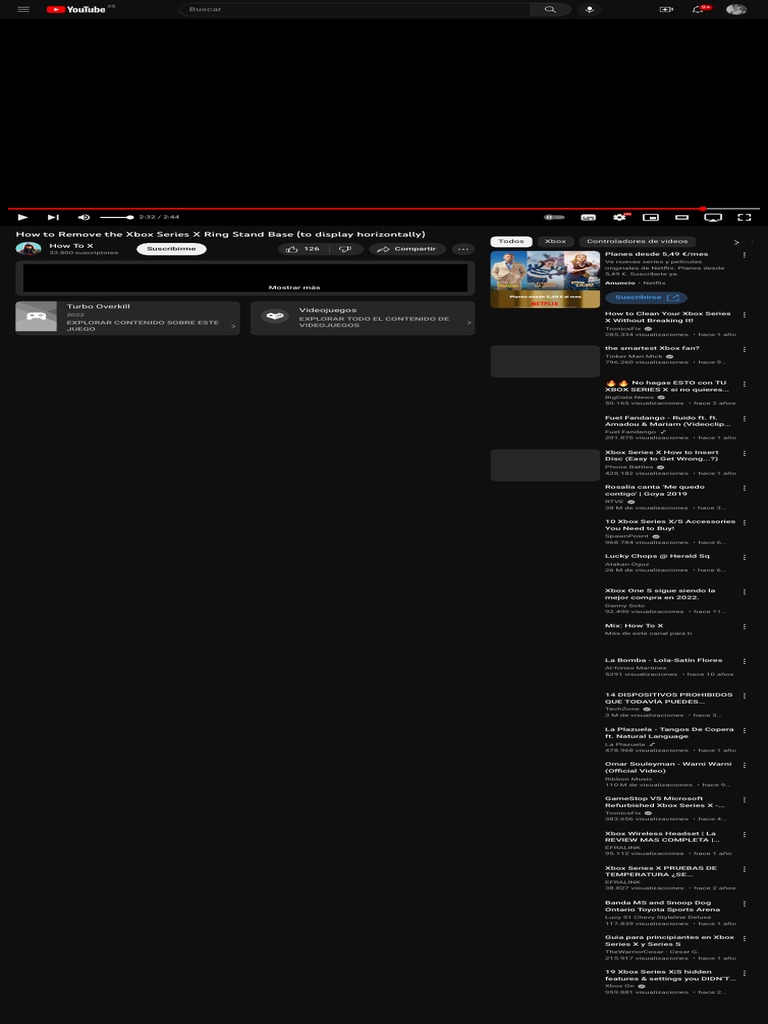768x1024 pixels.
Task: Go to YouTube home via logo
Action: tap(76, 9)
